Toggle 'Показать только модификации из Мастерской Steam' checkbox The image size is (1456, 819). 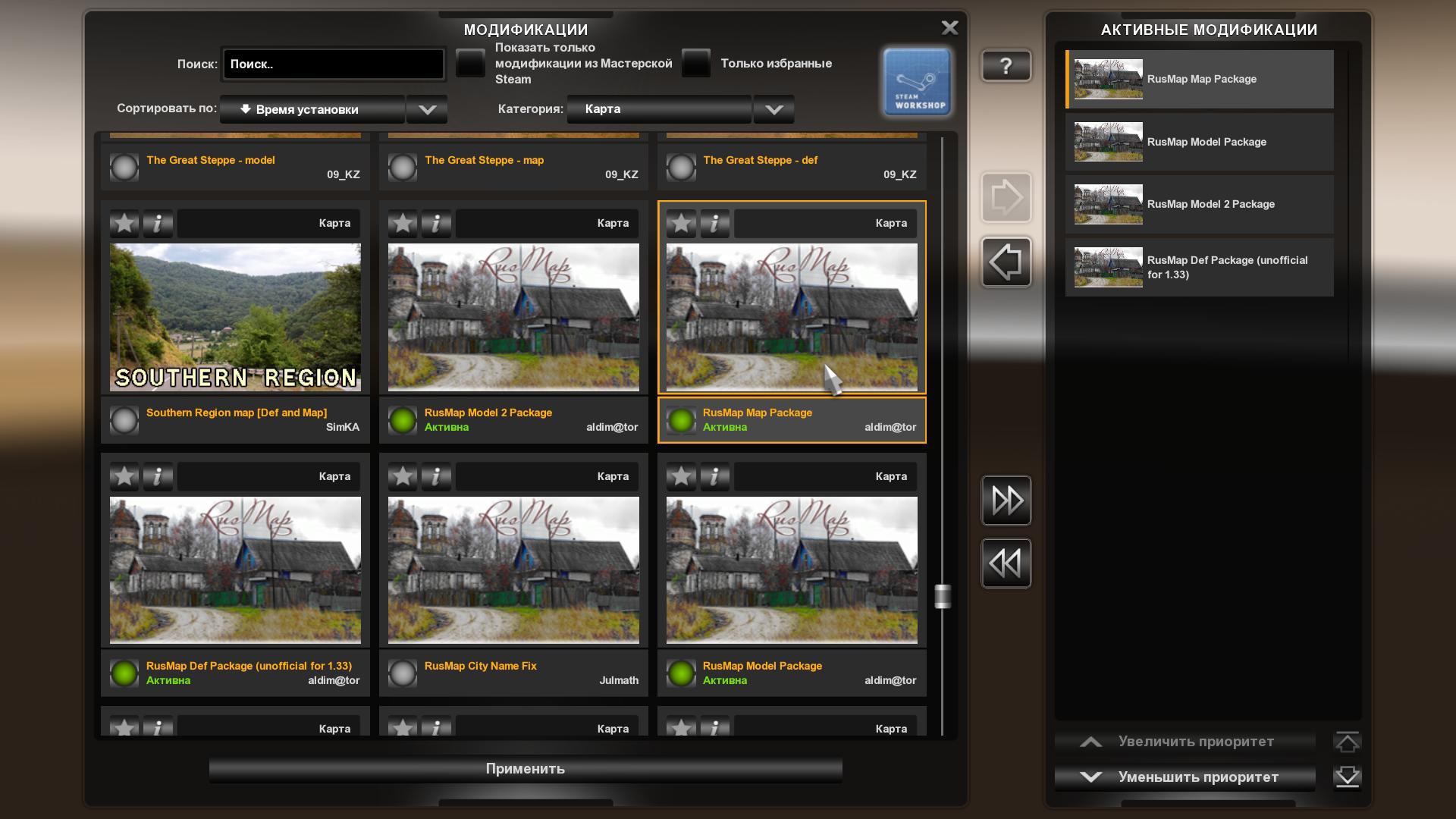tap(469, 63)
